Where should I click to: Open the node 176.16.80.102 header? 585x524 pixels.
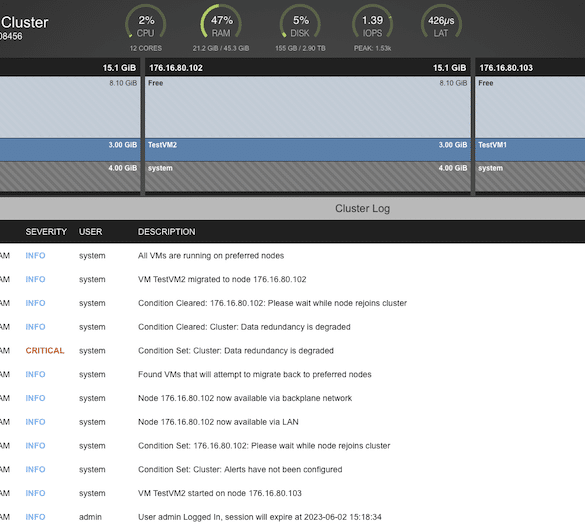pos(308,68)
